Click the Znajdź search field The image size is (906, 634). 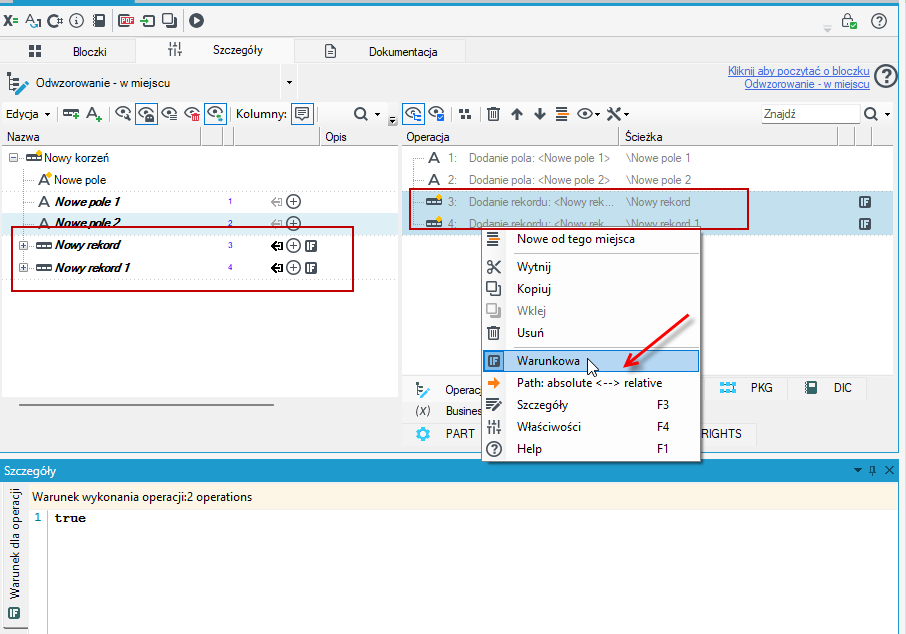810,114
